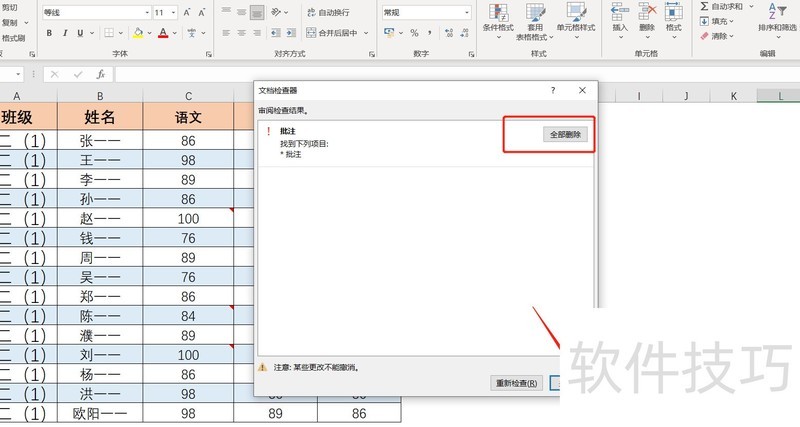
Task: Select the 语文 header cell
Action: 188,117
